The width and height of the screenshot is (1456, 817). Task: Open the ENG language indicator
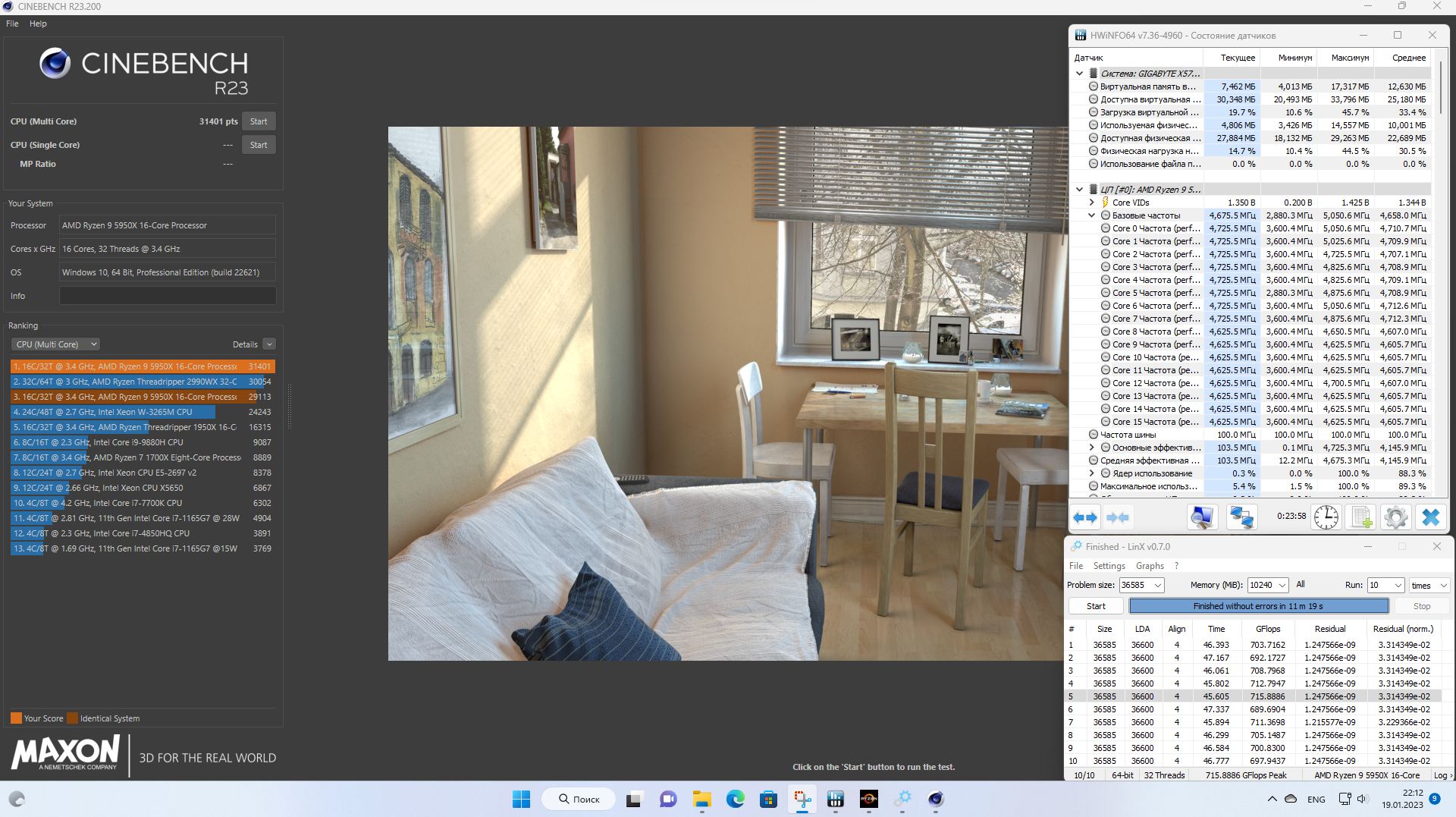(1316, 799)
